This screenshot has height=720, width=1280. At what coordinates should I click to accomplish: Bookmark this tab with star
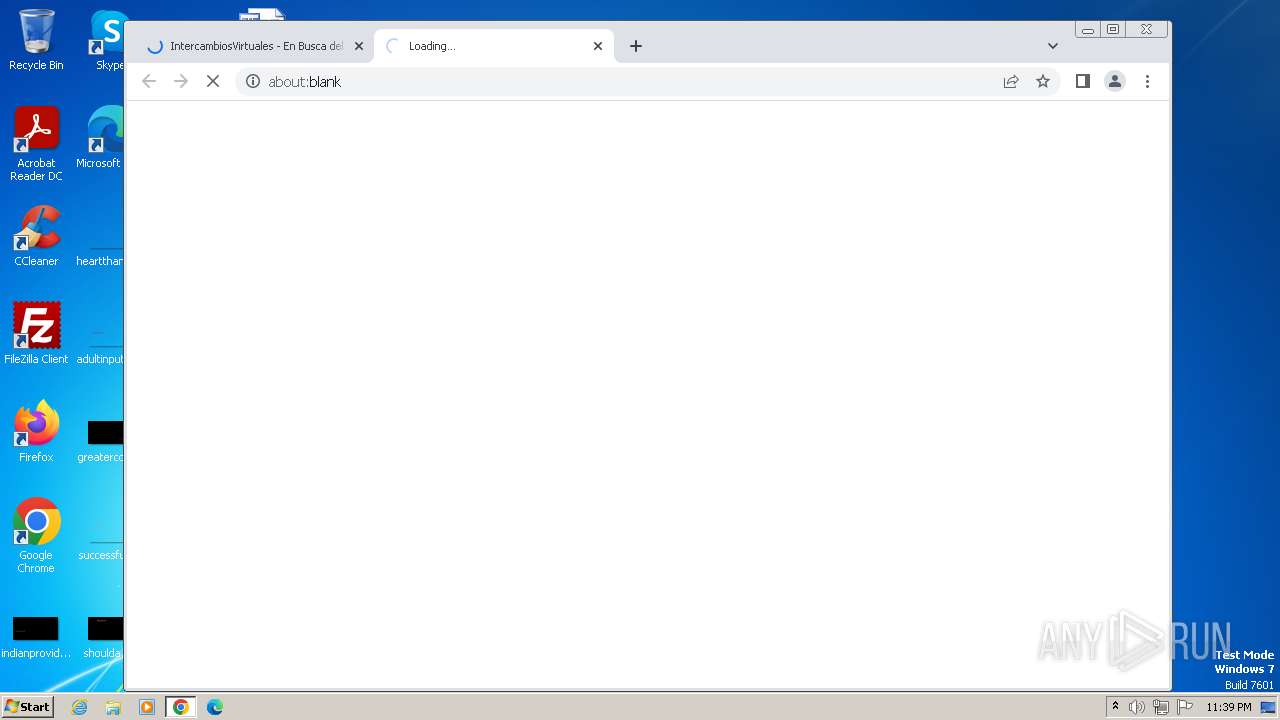[x=1043, y=81]
